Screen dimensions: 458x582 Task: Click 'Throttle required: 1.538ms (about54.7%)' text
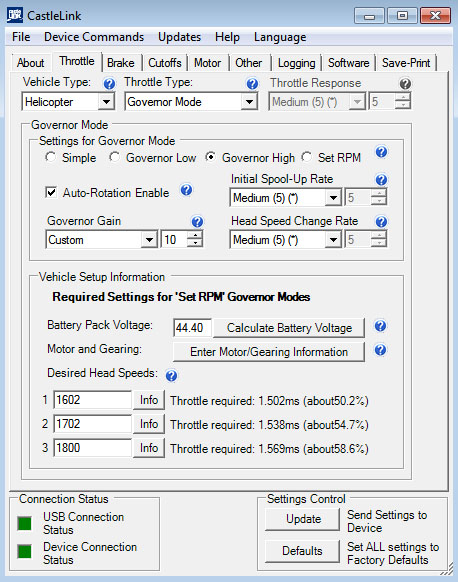point(269,425)
